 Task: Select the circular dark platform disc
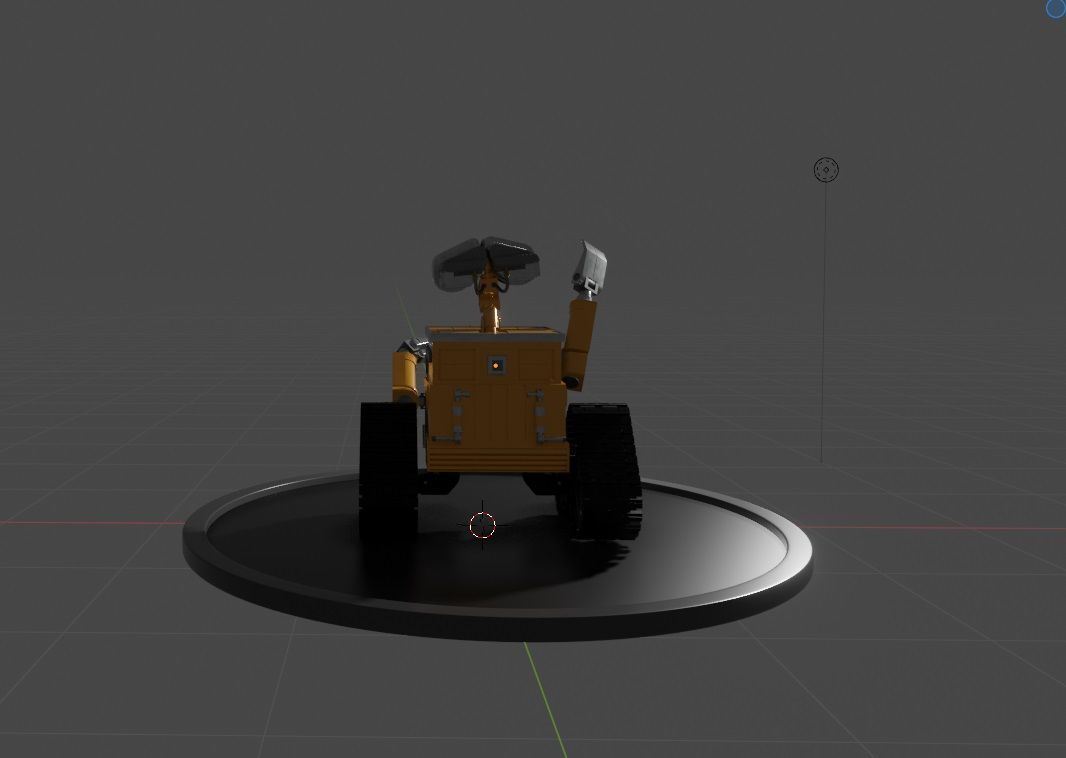point(497,556)
